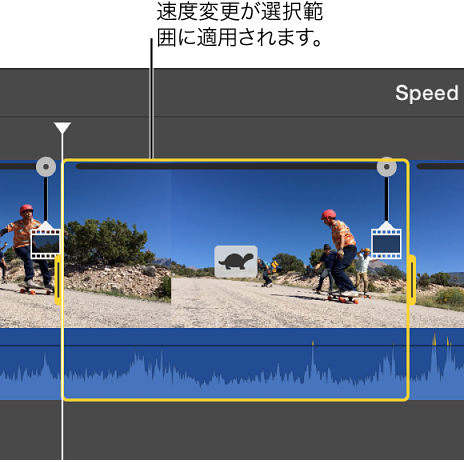Select the skateboarder in orange shirt frame

[288, 248]
